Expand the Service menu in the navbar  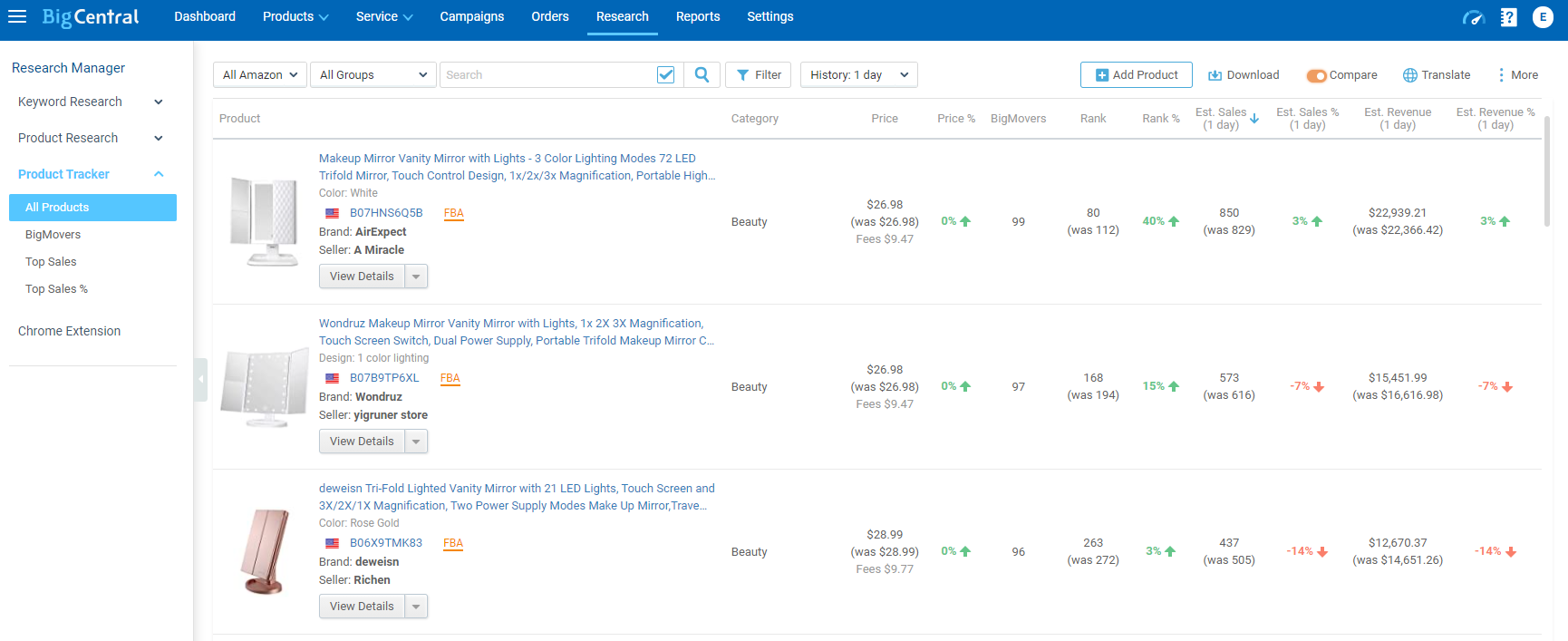[384, 16]
